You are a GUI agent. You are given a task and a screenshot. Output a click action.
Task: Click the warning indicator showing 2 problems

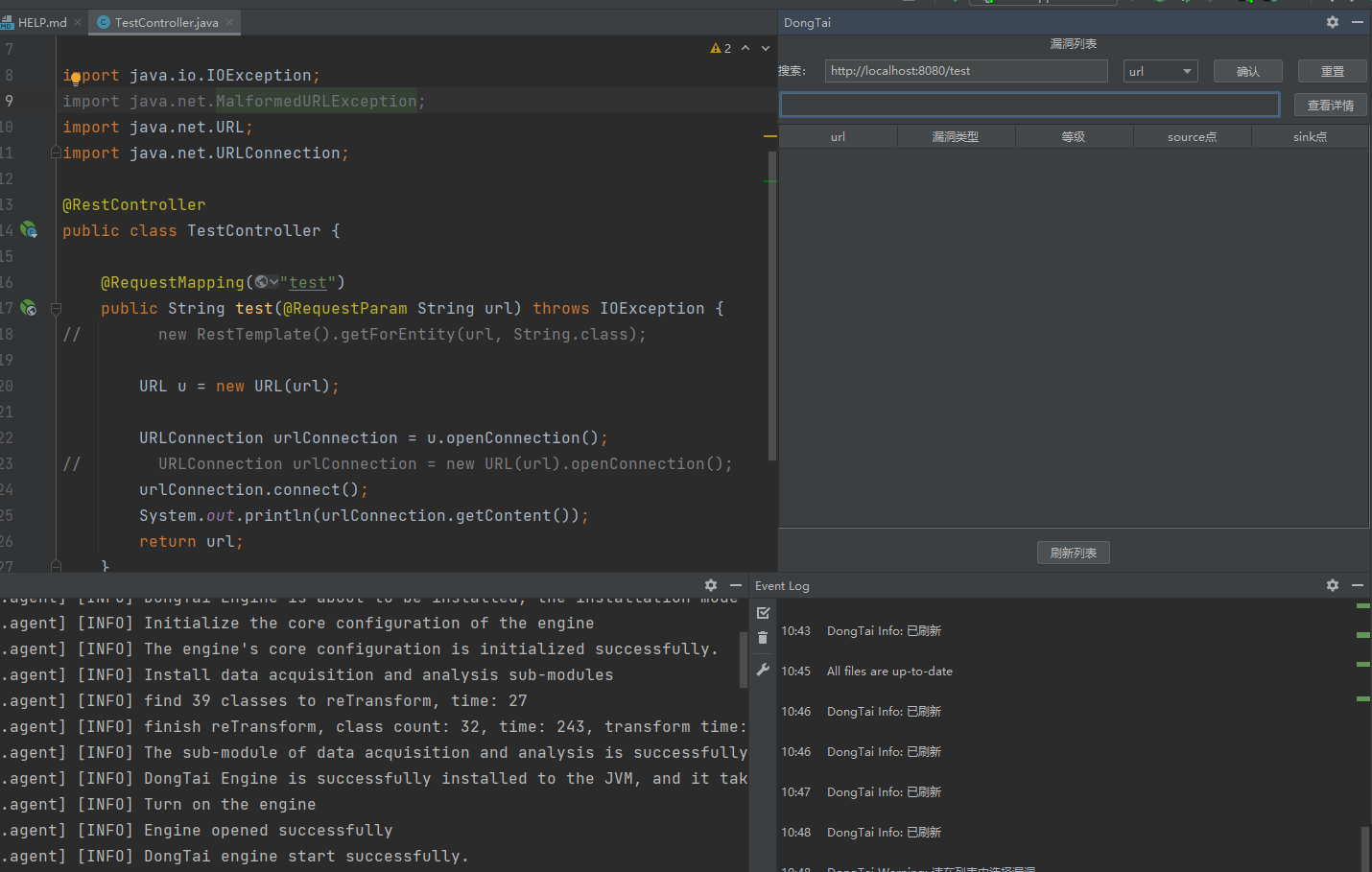click(x=721, y=48)
